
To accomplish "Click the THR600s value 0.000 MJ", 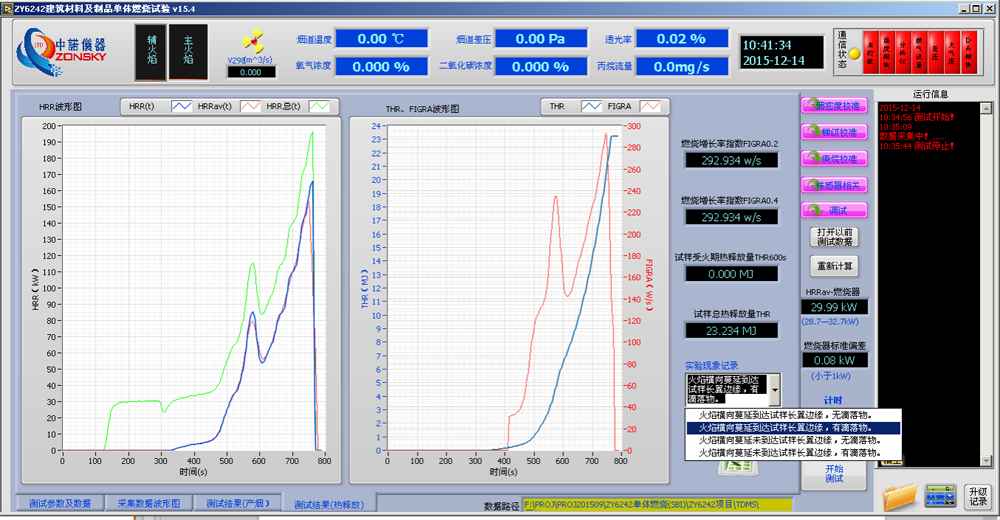I will [732, 274].
